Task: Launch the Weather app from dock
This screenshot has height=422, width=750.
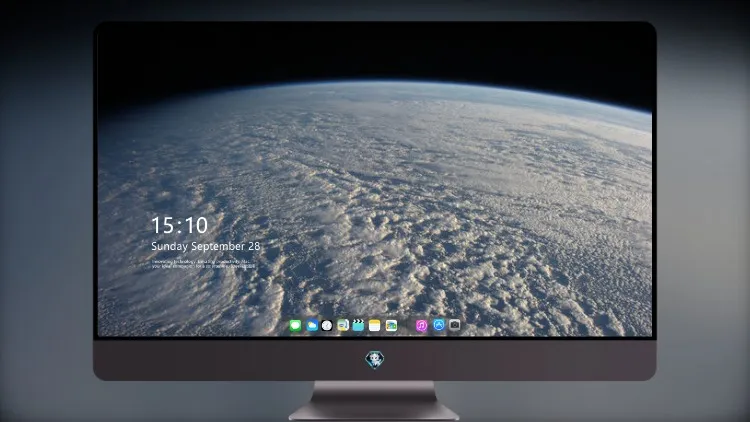Action: pyautogui.click(x=312, y=326)
